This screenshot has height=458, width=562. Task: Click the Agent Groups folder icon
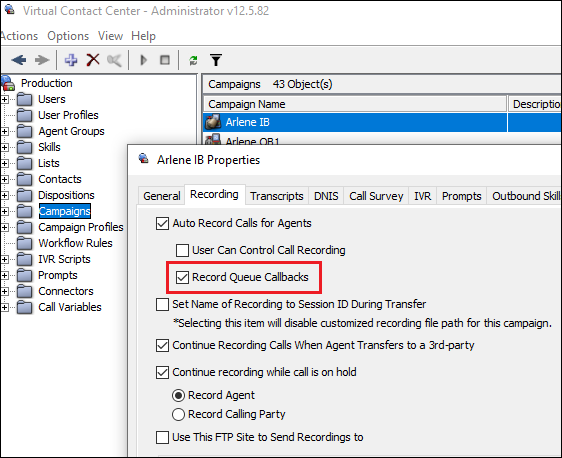[x=24, y=131]
